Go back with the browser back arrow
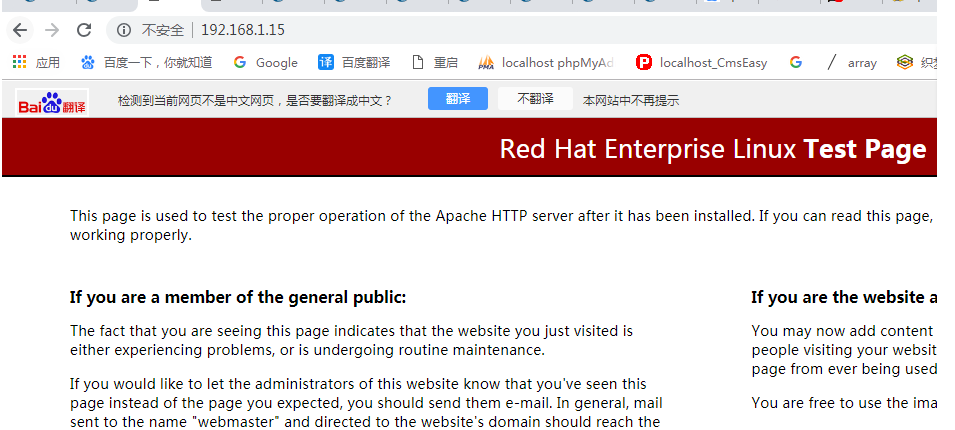This screenshot has width=955, height=430. pos(20,30)
